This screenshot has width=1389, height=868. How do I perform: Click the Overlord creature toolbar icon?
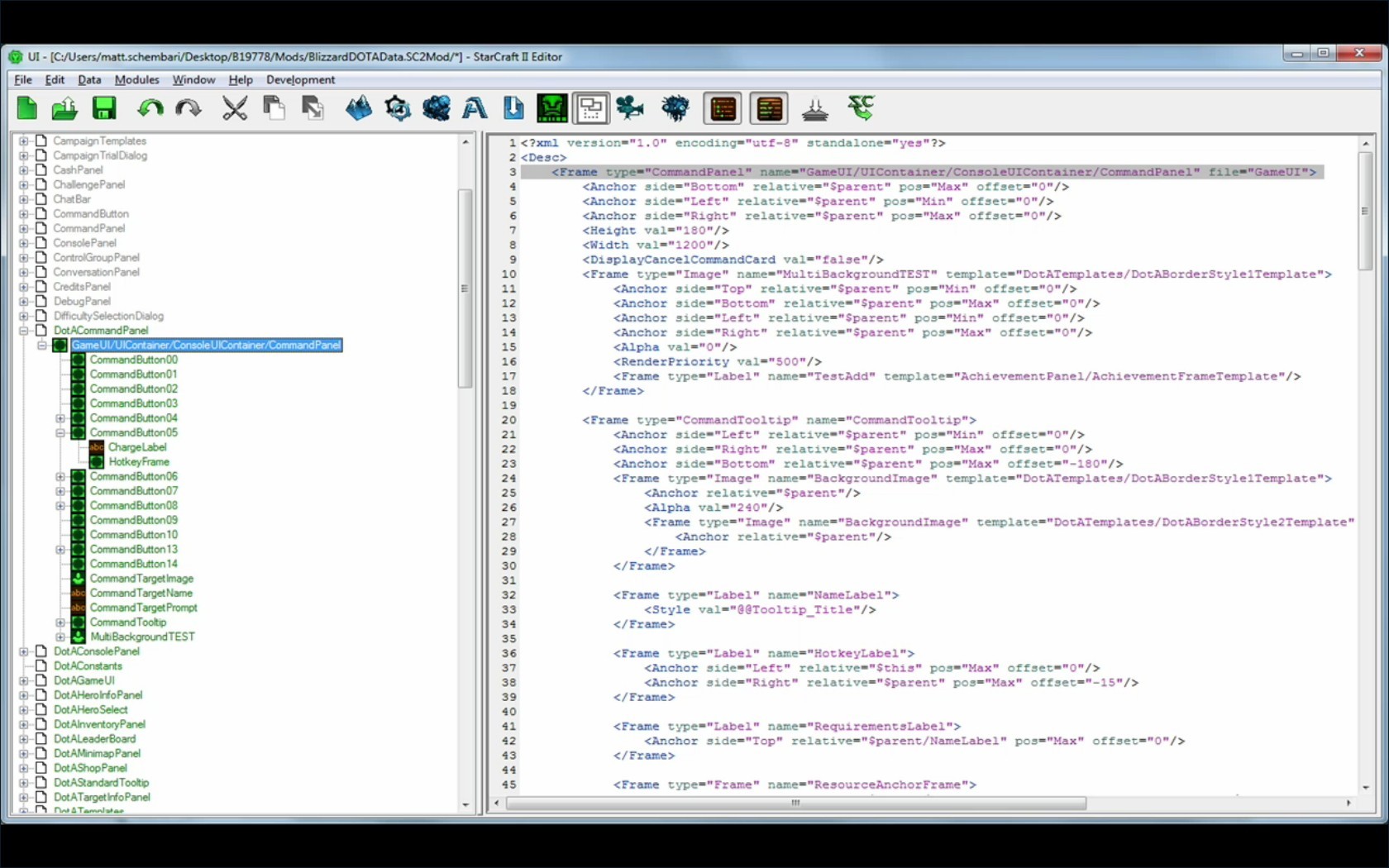(675, 108)
